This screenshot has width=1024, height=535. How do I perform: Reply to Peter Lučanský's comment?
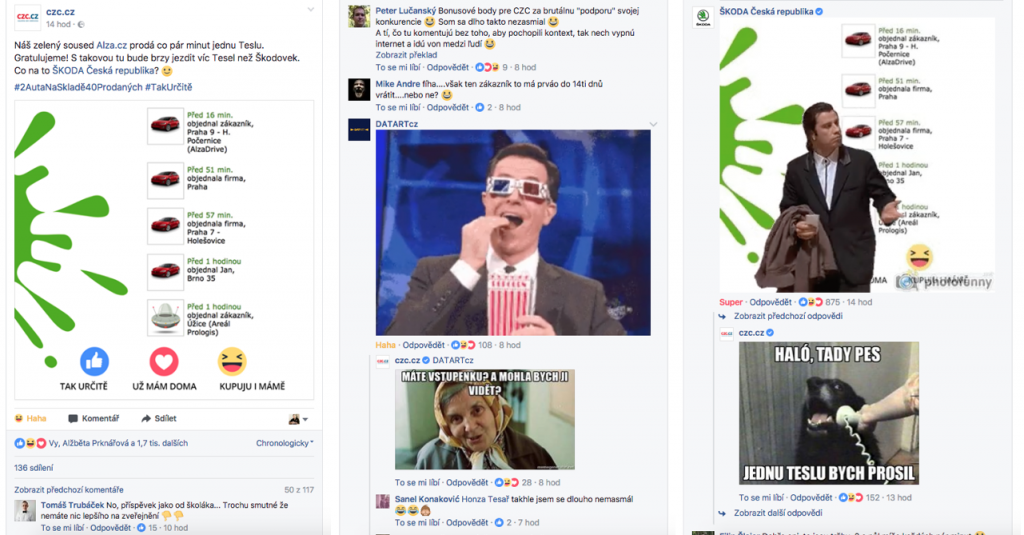point(447,67)
